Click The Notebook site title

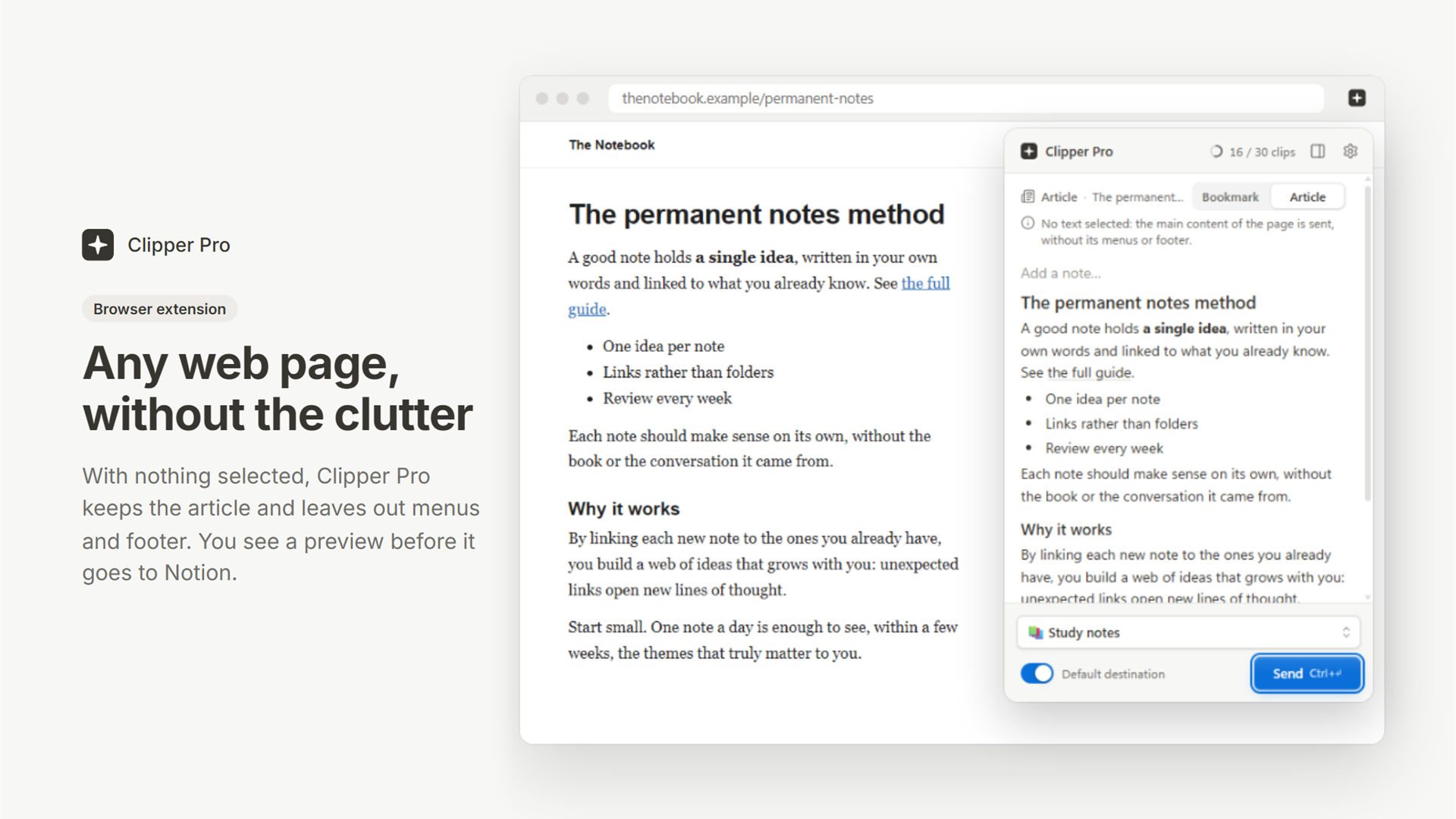click(x=611, y=145)
